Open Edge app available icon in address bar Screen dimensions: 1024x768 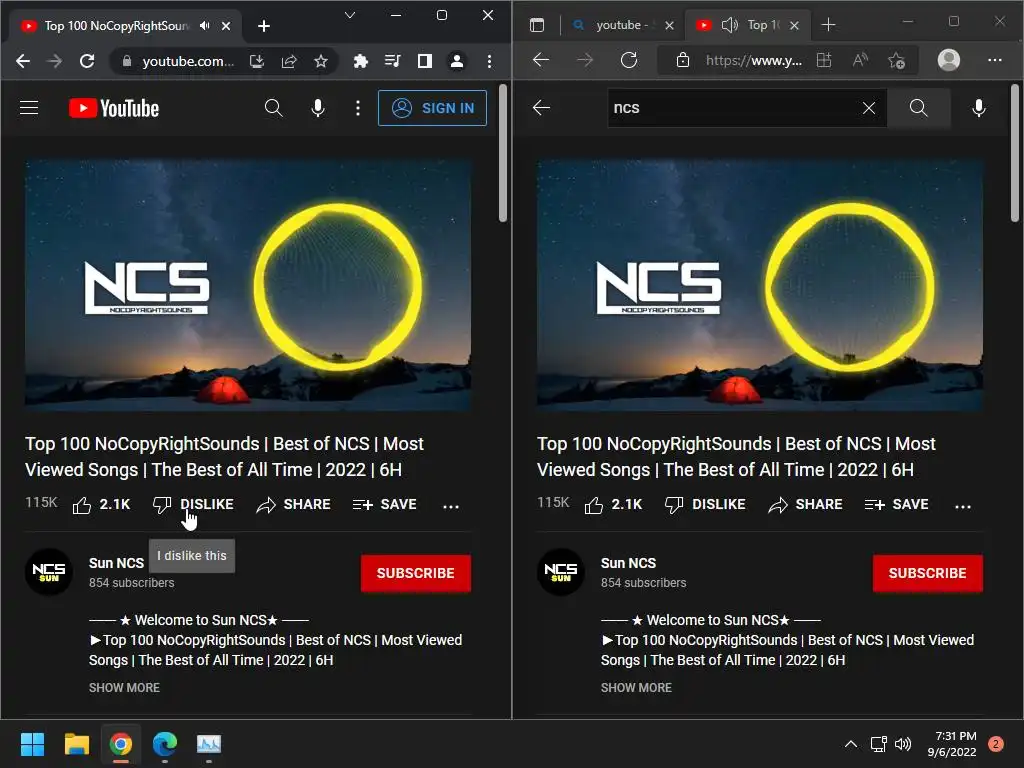pyautogui.click(x=824, y=61)
